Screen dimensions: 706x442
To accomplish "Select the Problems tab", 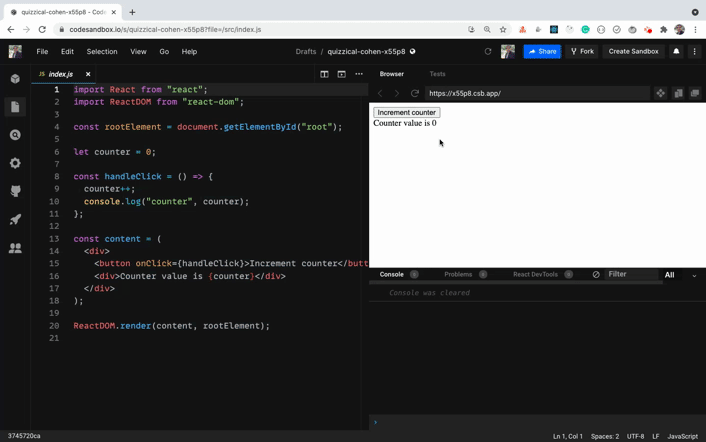I will pyautogui.click(x=458, y=275).
